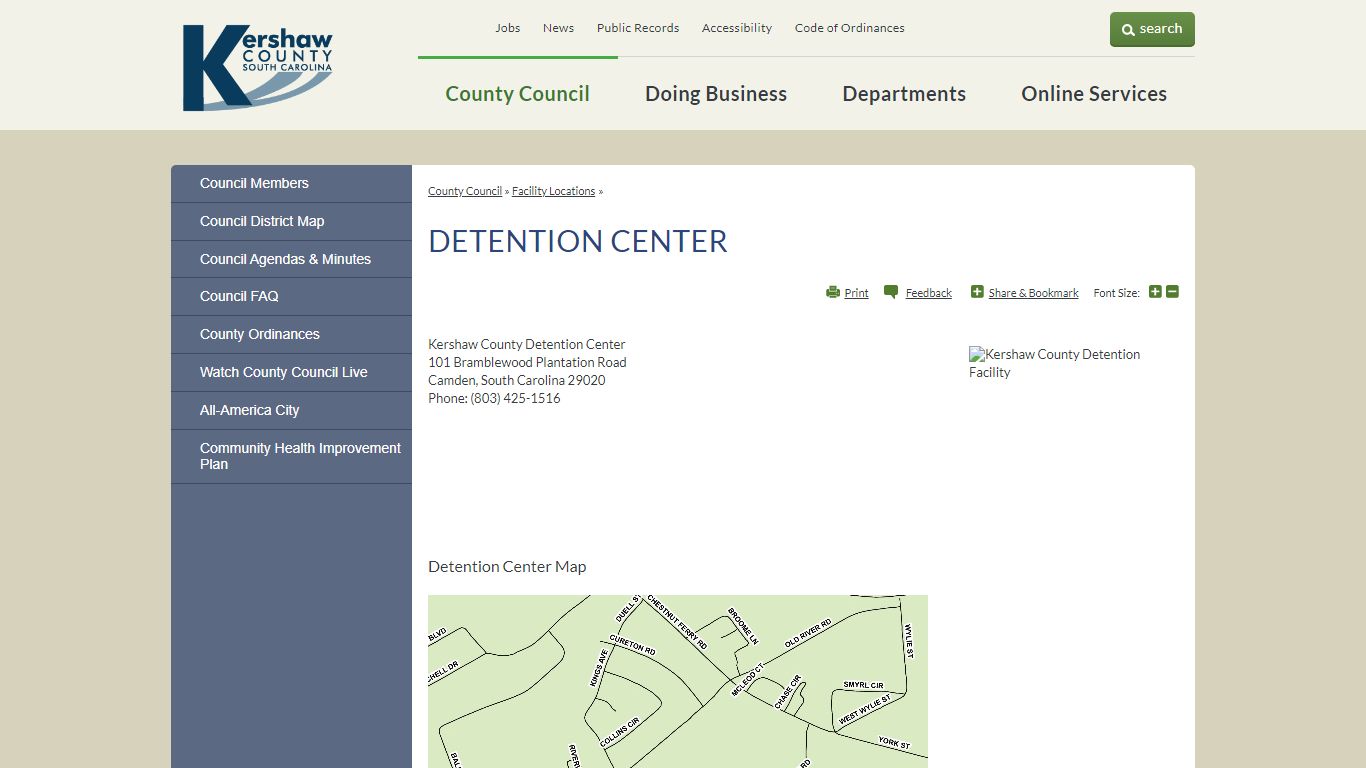1366x768 pixels.
Task: Click the Feedback link
Action: 928,293
